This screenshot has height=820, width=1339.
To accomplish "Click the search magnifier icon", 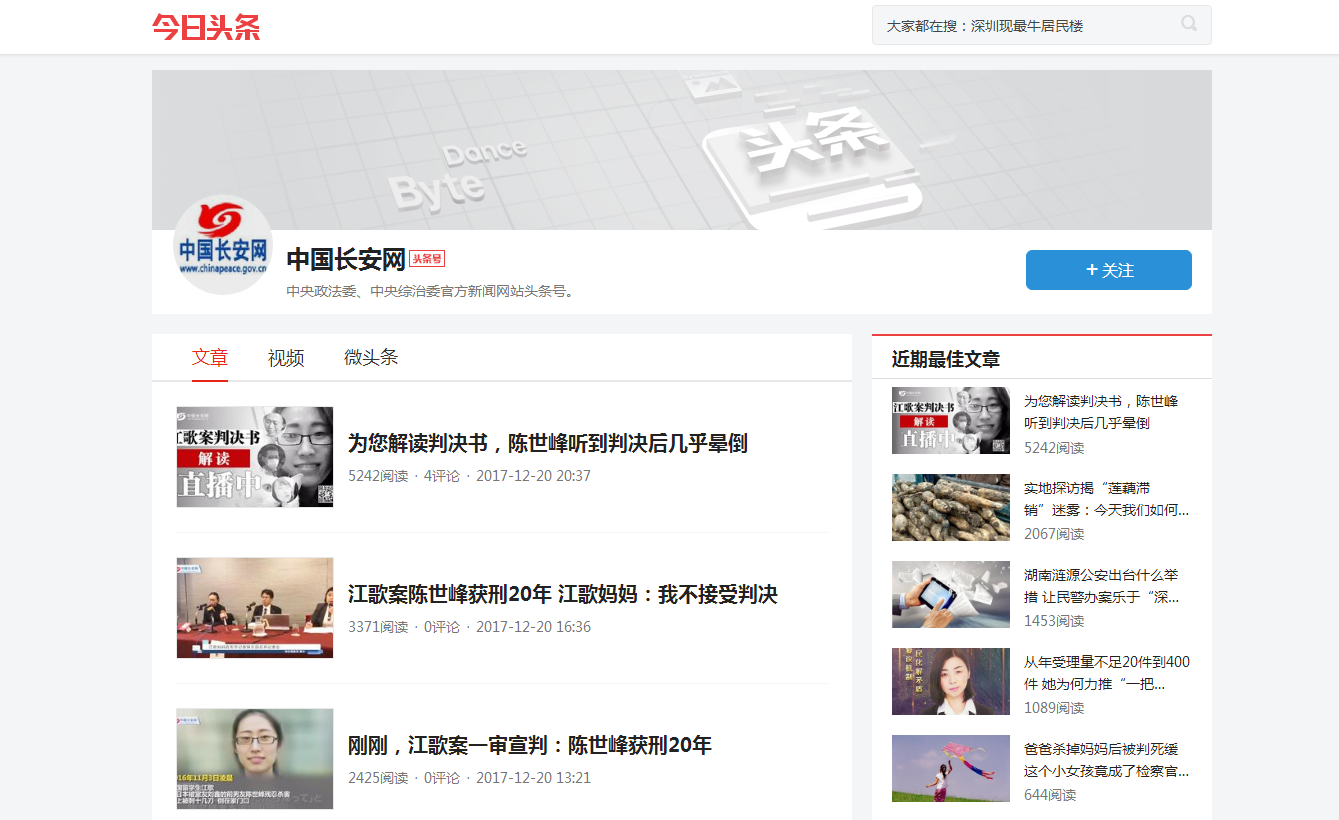I will (x=1189, y=24).
